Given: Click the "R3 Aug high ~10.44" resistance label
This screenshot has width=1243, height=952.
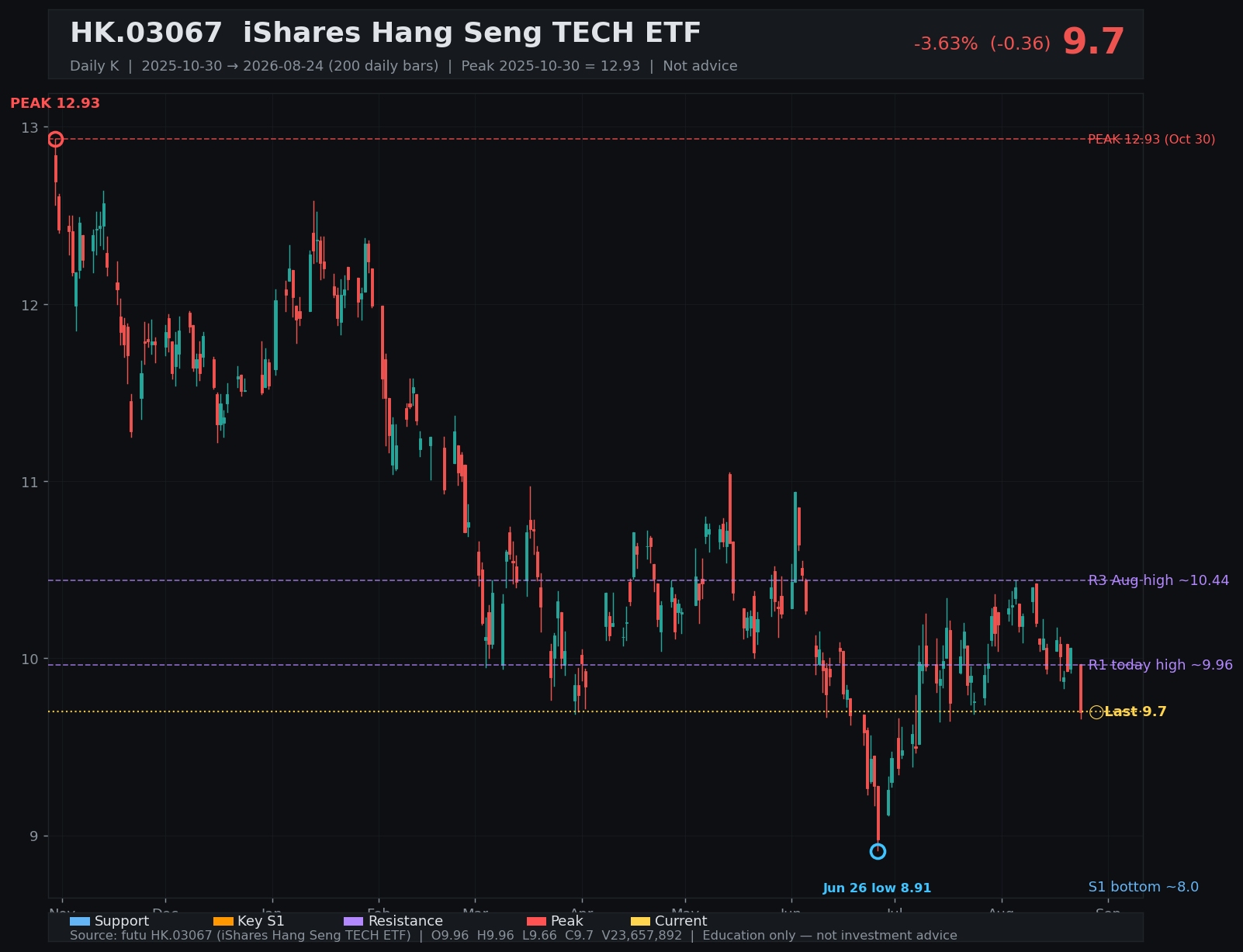Looking at the screenshot, I should [x=1158, y=580].
